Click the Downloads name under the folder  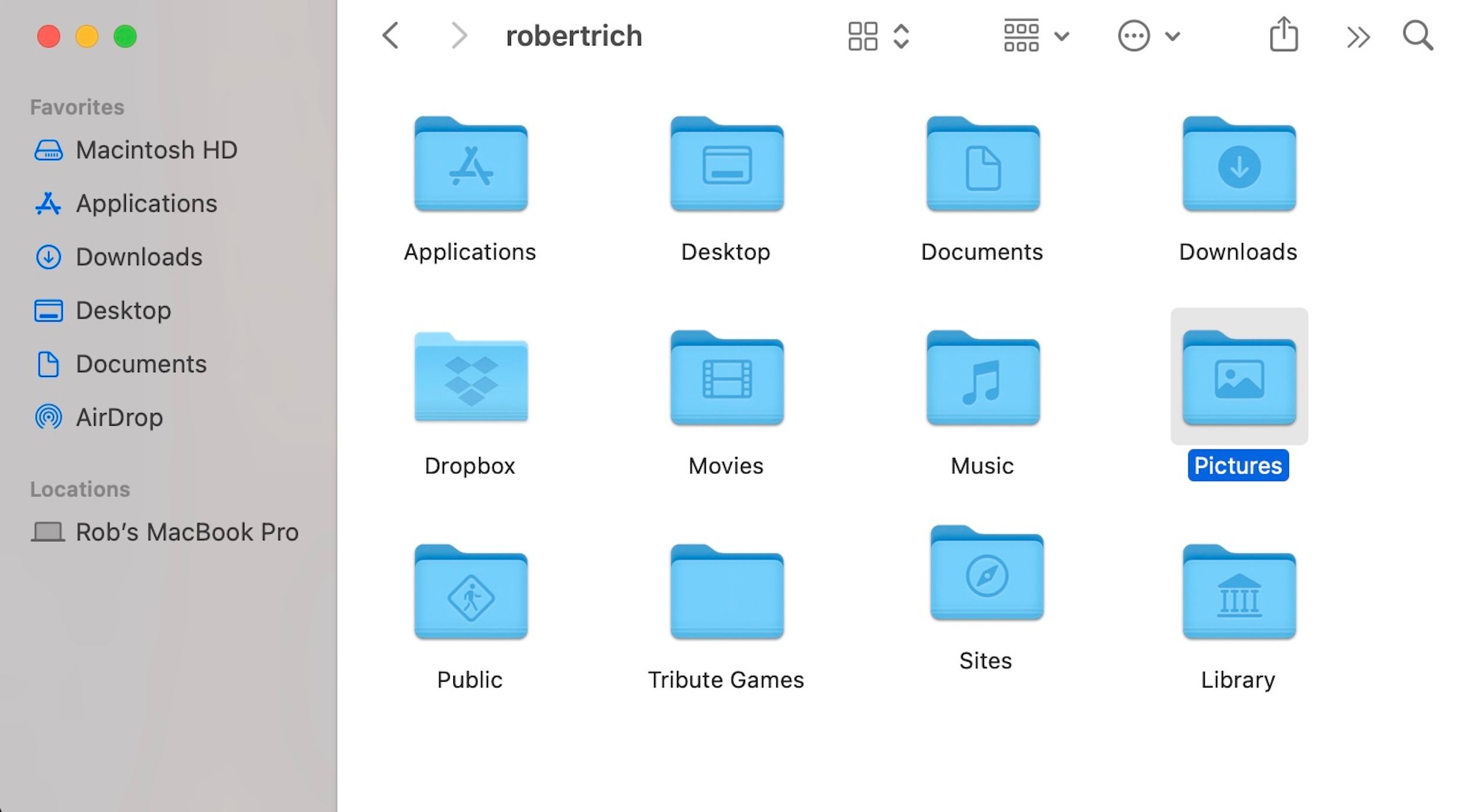pos(1238,252)
